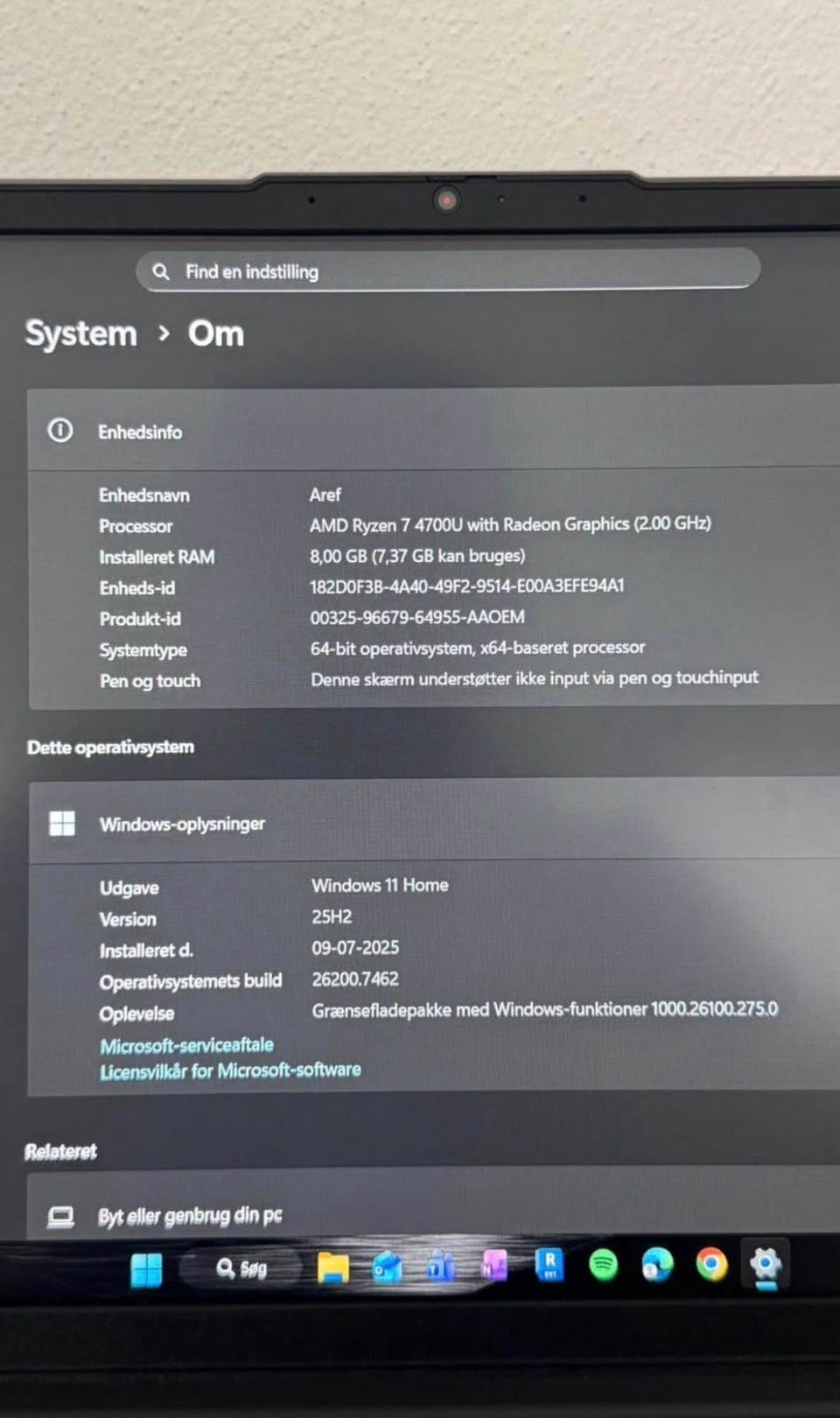Open Microsoft Edge from the taskbar
840x1418 pixels.
tap(657, 1265)
